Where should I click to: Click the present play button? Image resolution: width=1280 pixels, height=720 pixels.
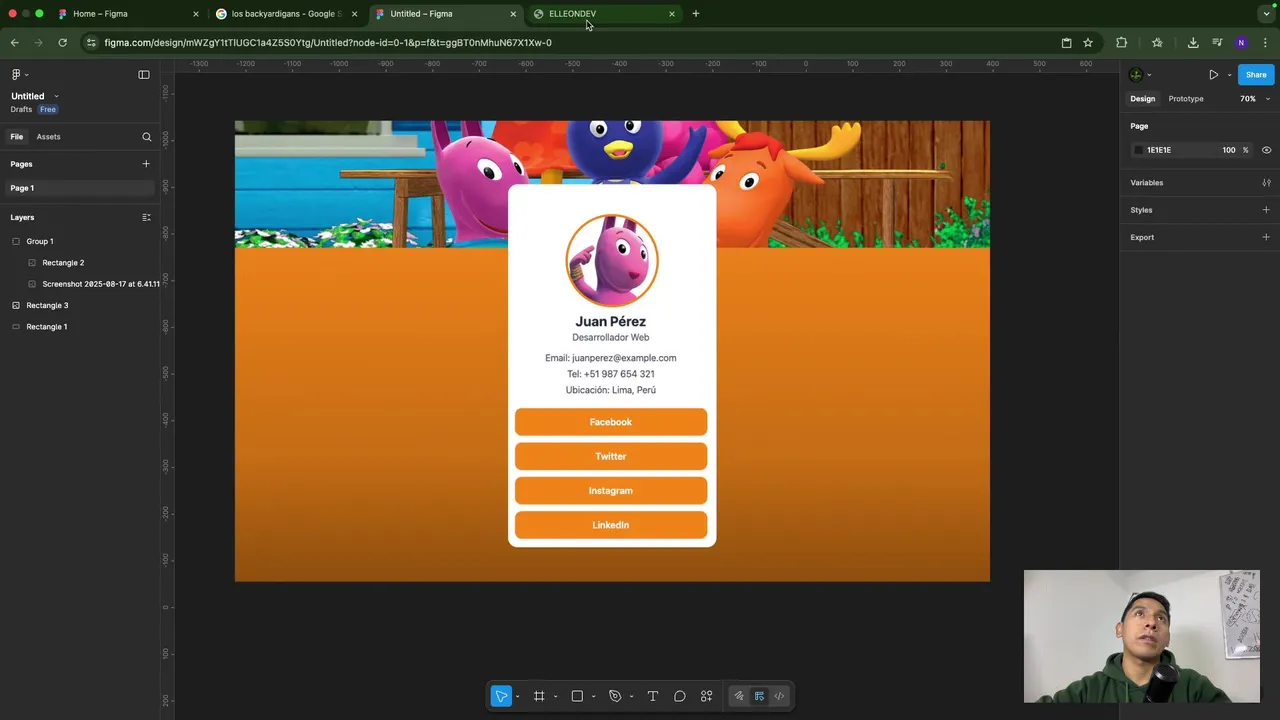coord(1213,74)
